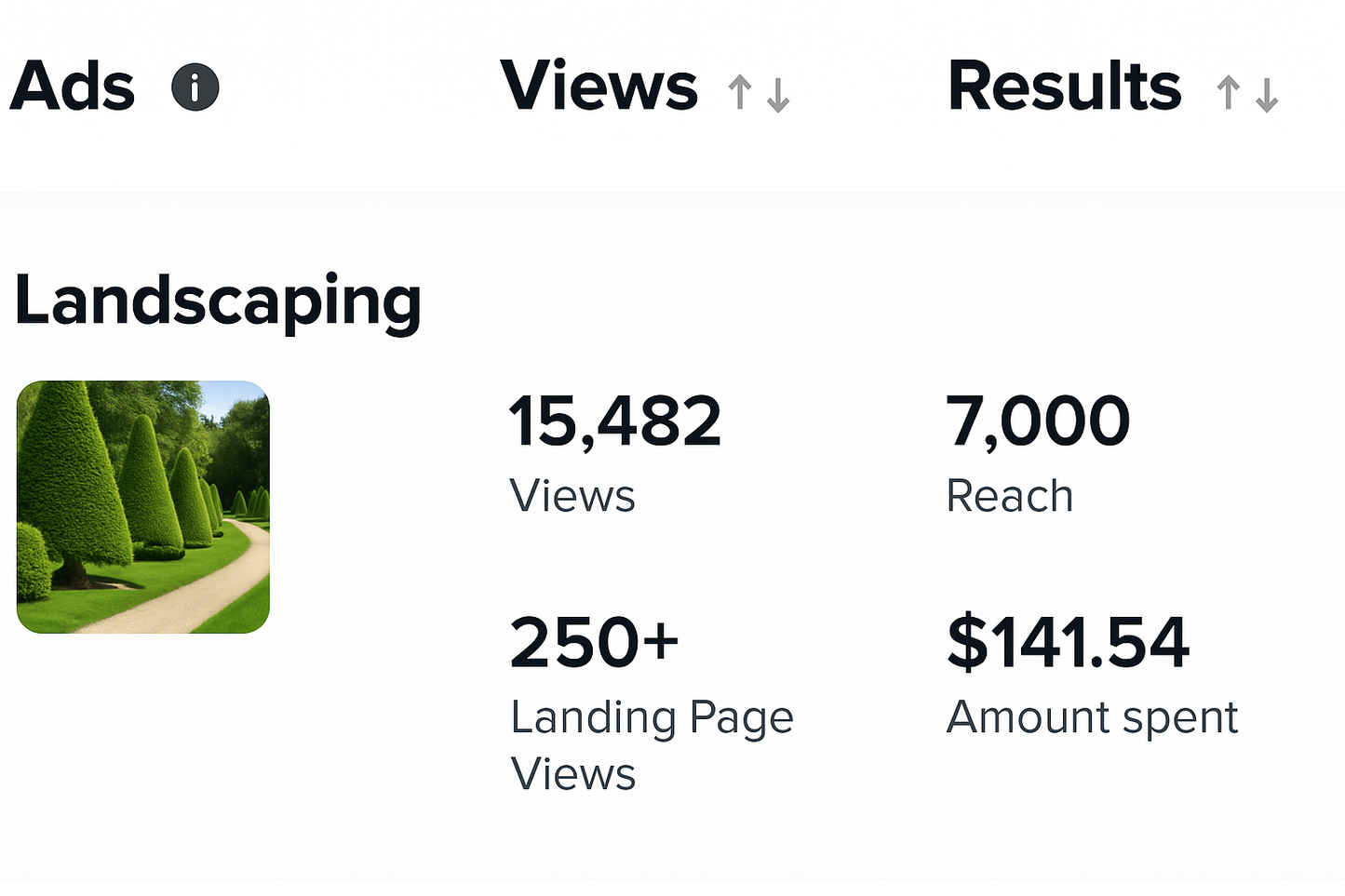Sort Views column descending with down arrow
1345x896 pixels.
point(778,95)
